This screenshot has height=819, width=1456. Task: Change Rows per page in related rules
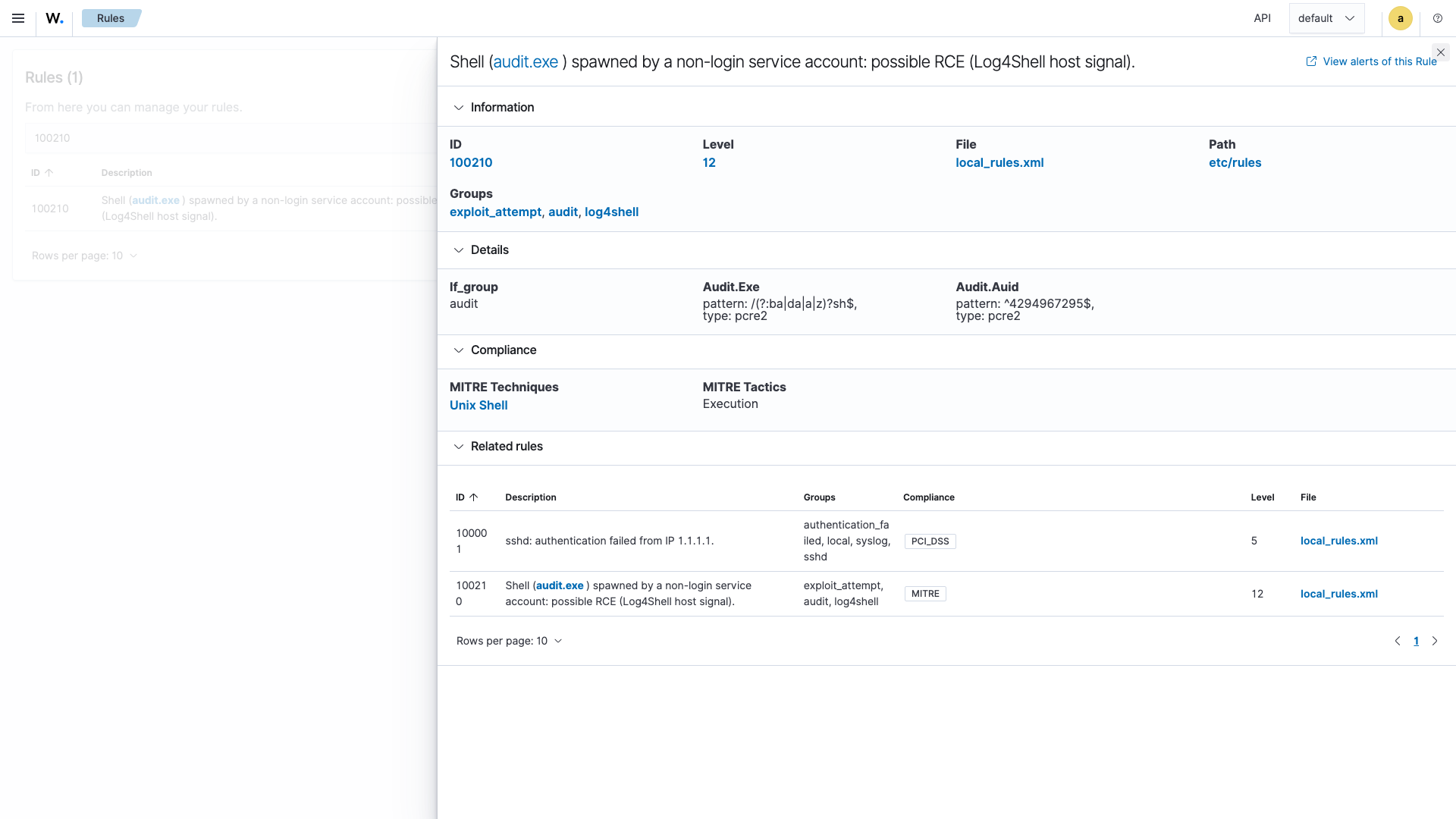pos(509,641)
